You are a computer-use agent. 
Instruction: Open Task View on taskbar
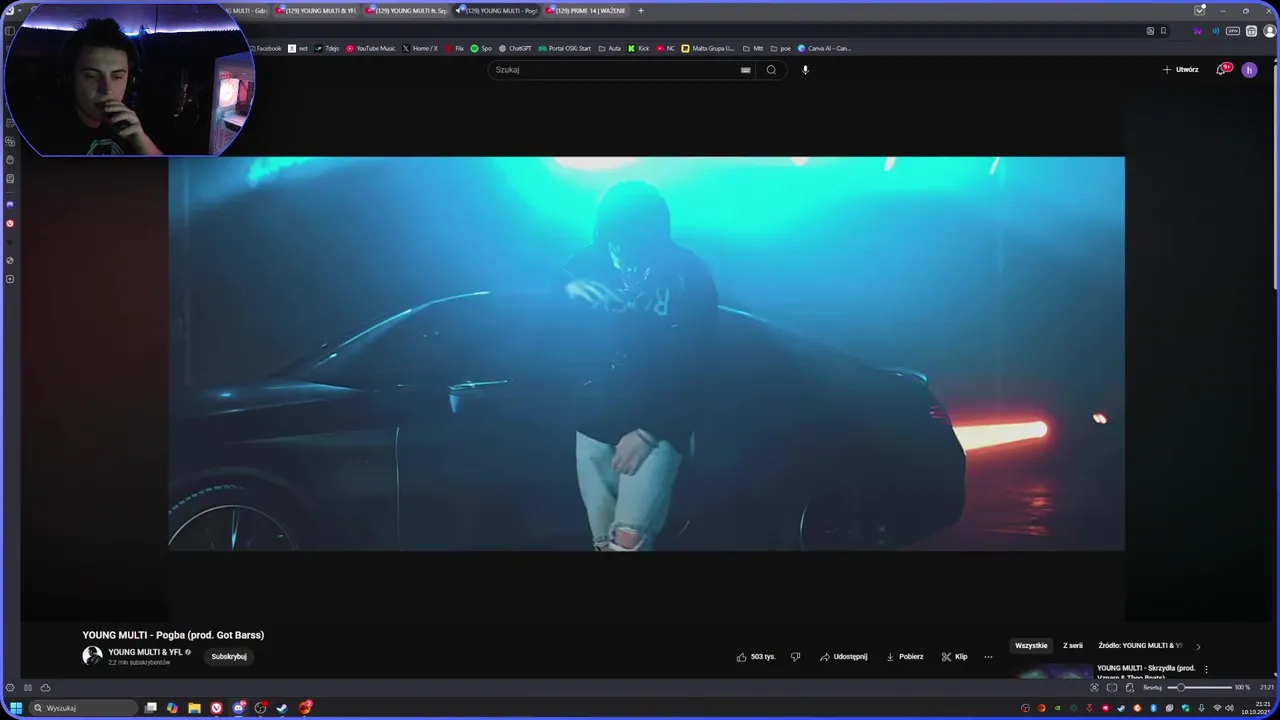click(151, 708)
